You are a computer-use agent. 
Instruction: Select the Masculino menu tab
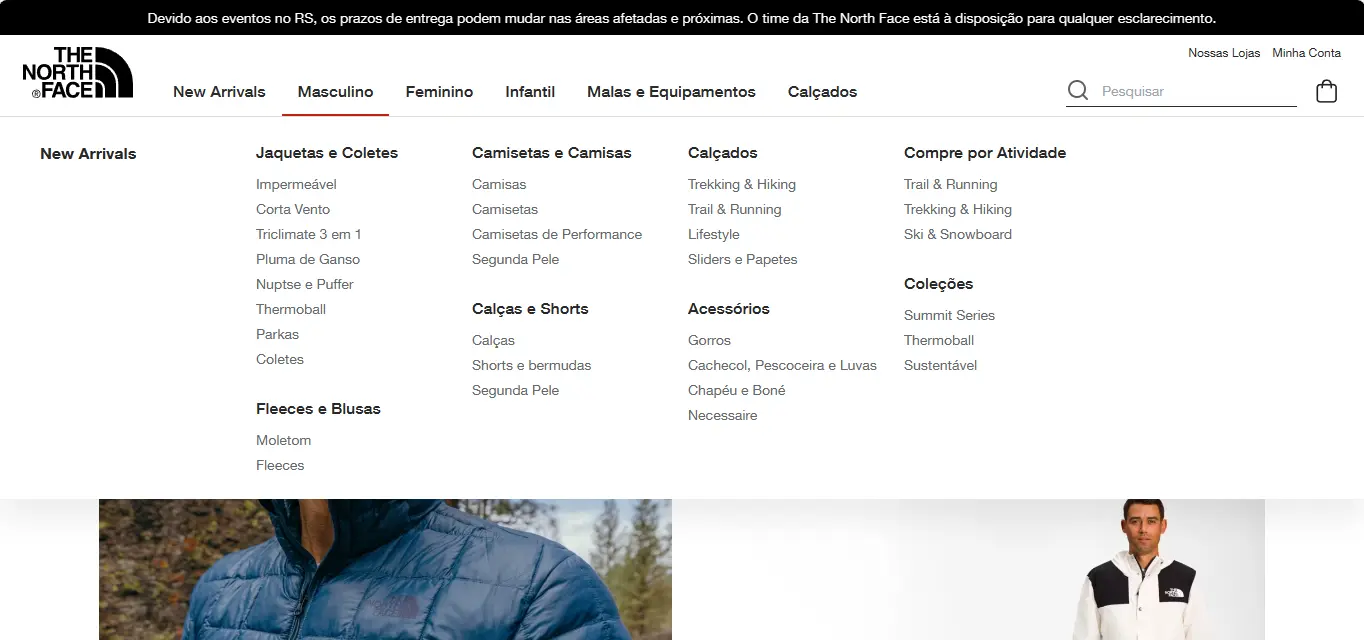[335, 92]
